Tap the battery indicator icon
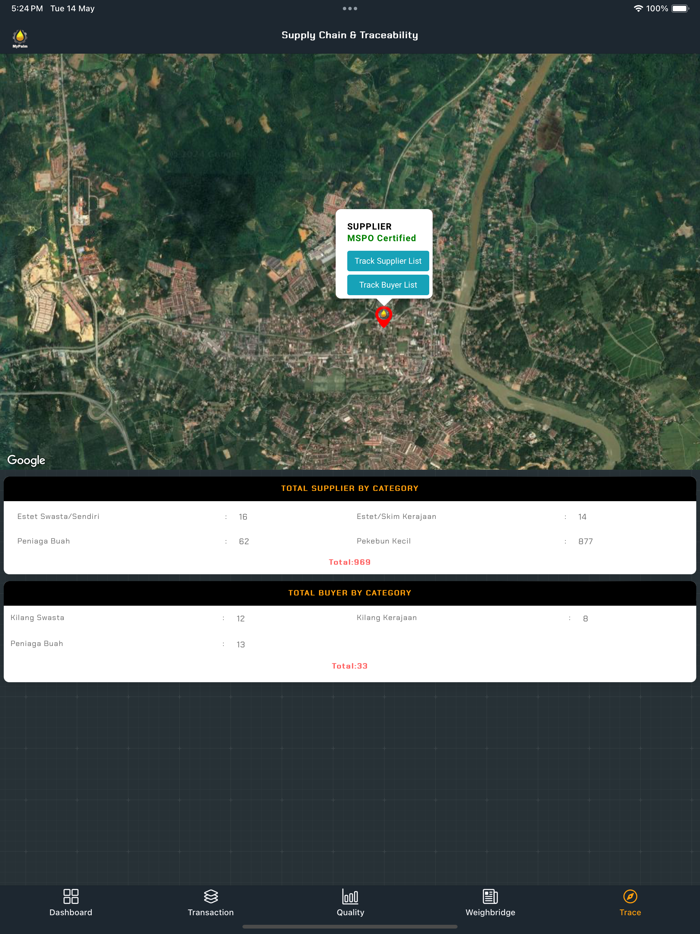This screenshot has height=934, width=700. click(680, 8)
